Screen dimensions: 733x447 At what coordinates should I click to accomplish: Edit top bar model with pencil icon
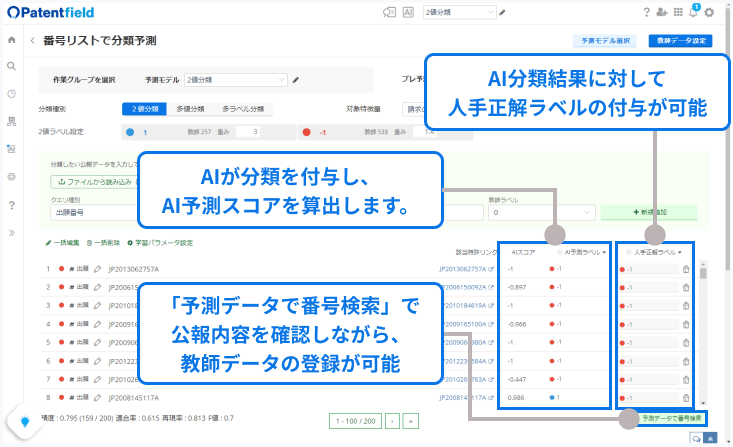tap(503, 13)
